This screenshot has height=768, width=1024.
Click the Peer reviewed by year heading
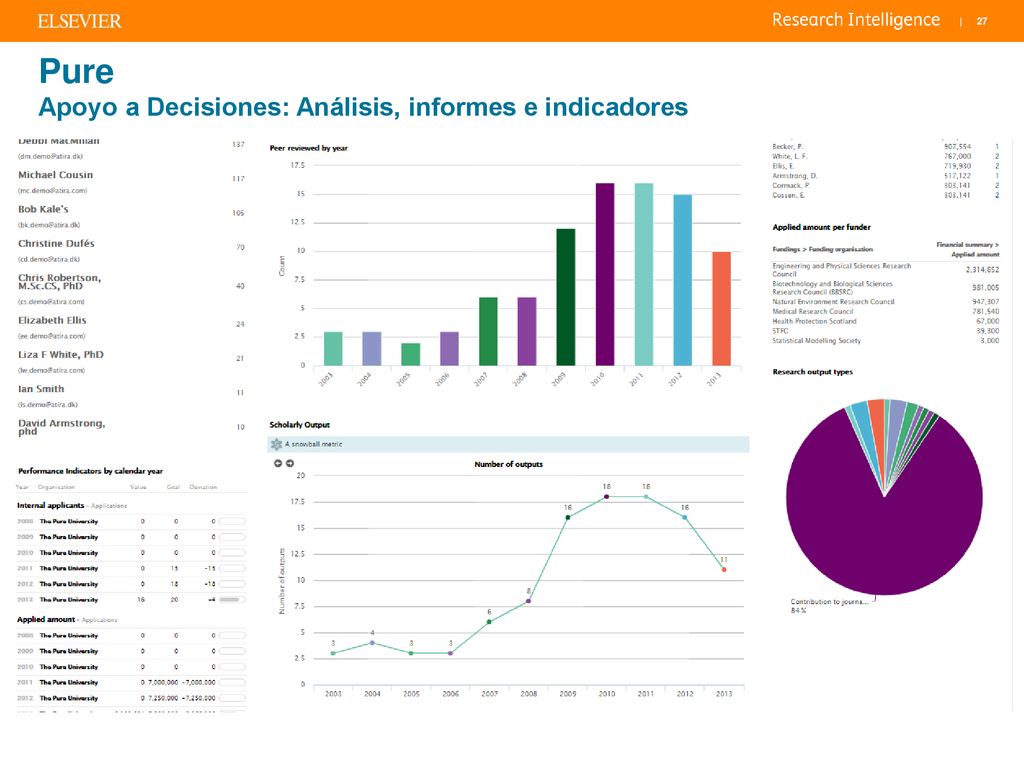click(x=309, y=148)
